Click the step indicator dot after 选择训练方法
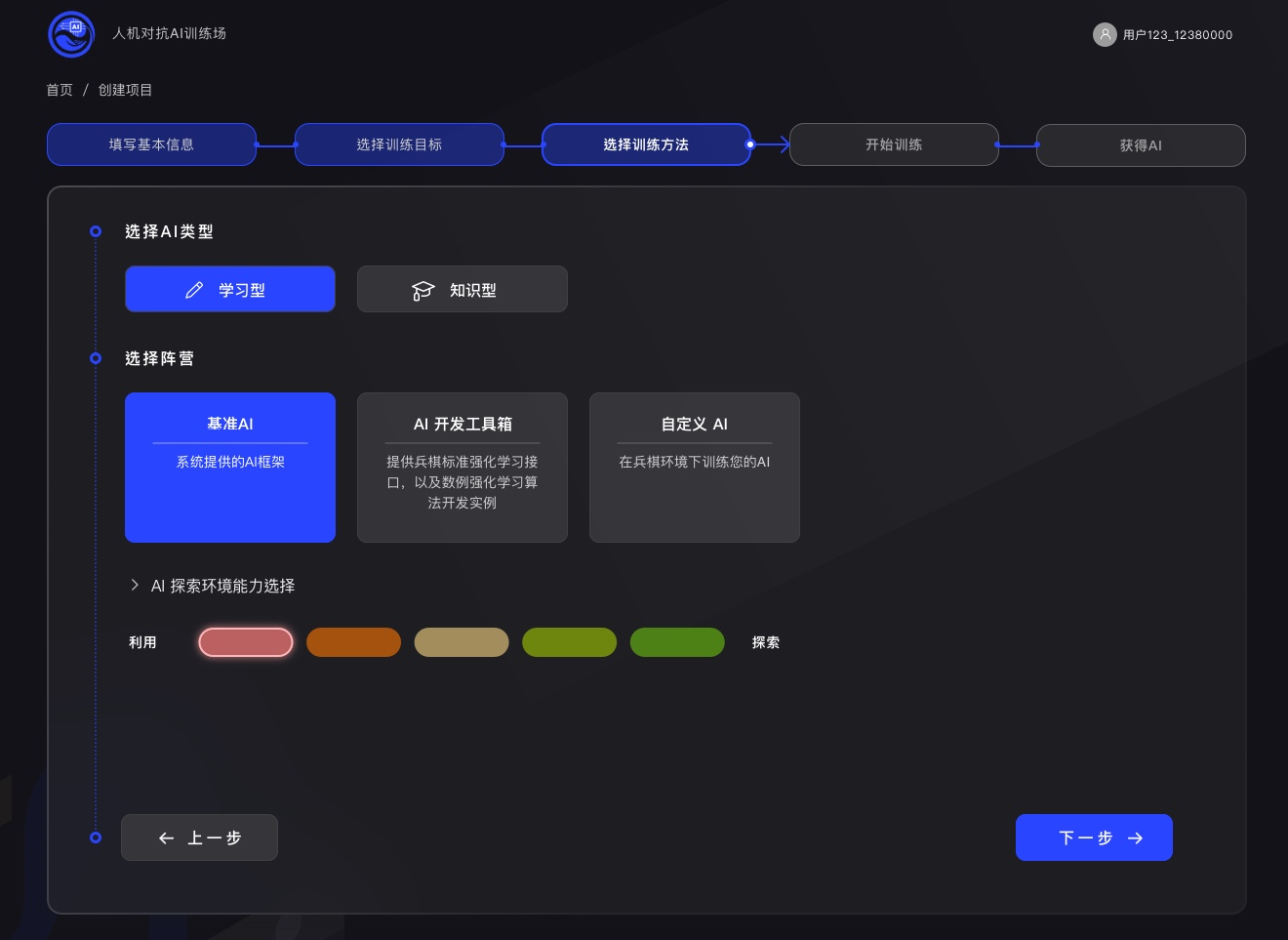 pos(749,143)
